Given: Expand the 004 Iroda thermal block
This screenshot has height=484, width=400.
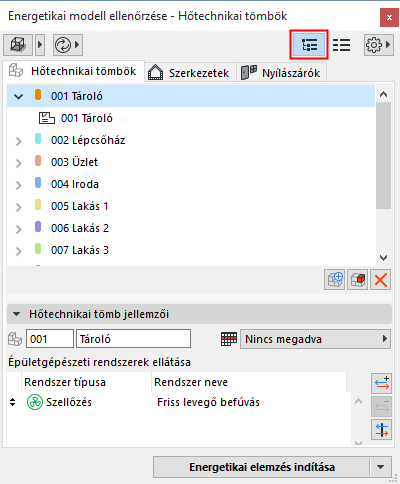Looking at the screenshot, I should tap(19, 185).
